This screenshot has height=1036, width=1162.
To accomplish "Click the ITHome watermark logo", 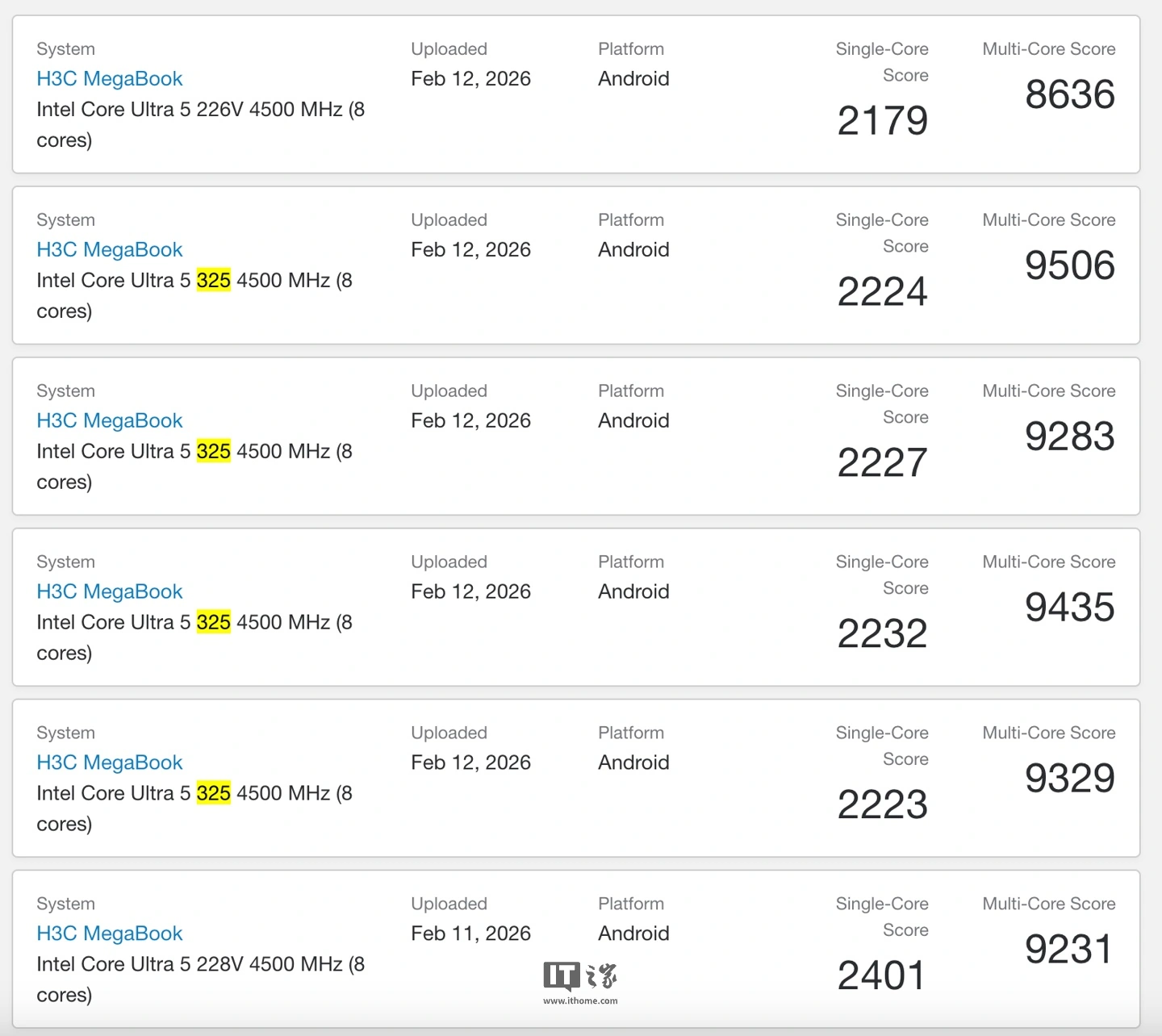I will [x=580, y=976].
